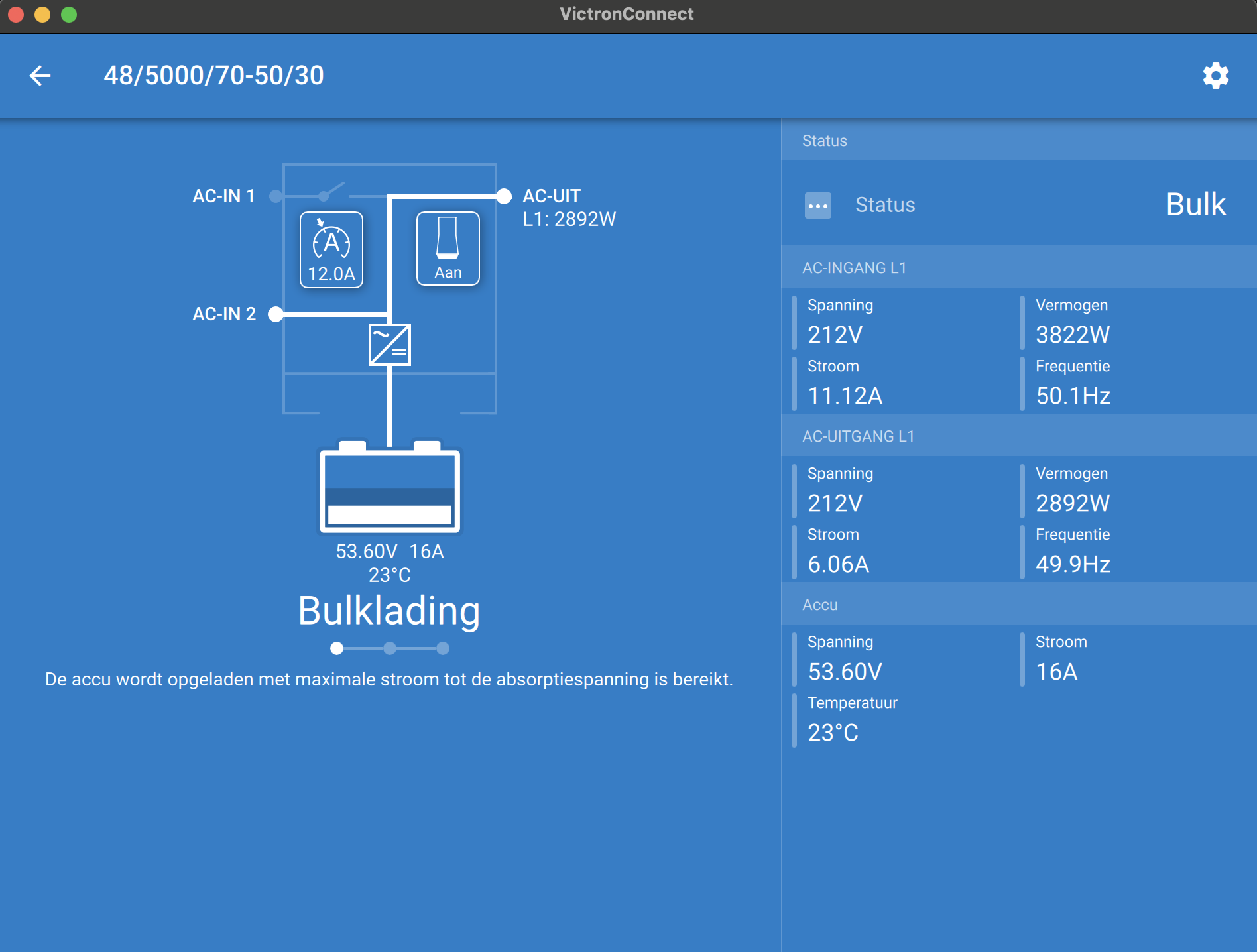Click the AC-IN 1 label
Screen dimensions: 1257x952
[x=223, y=196]
